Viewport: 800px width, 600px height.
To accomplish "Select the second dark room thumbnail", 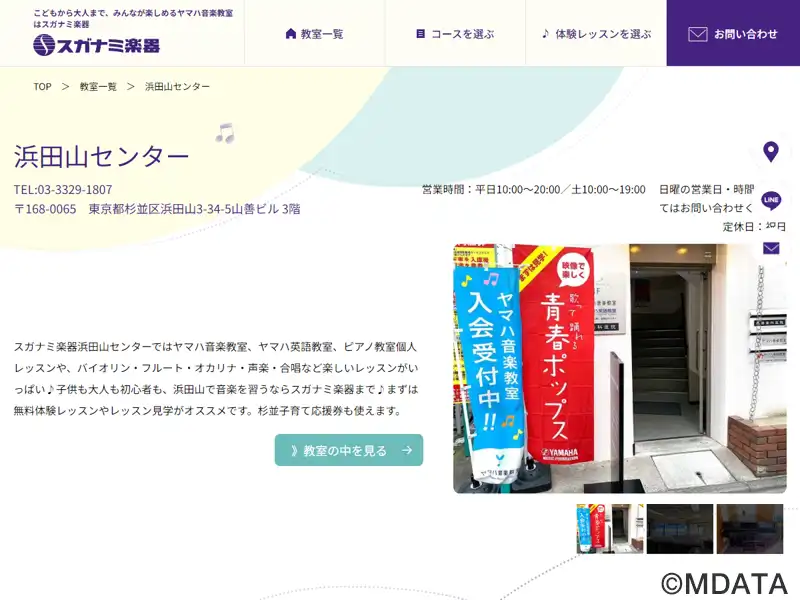I will [x=680, y=529].
